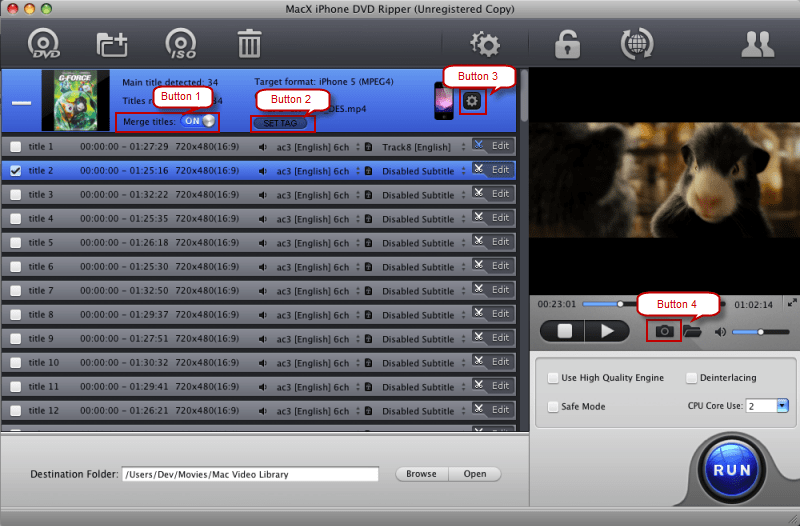
Task: Open subtitle selector for title 8
Action: point(423,315)
